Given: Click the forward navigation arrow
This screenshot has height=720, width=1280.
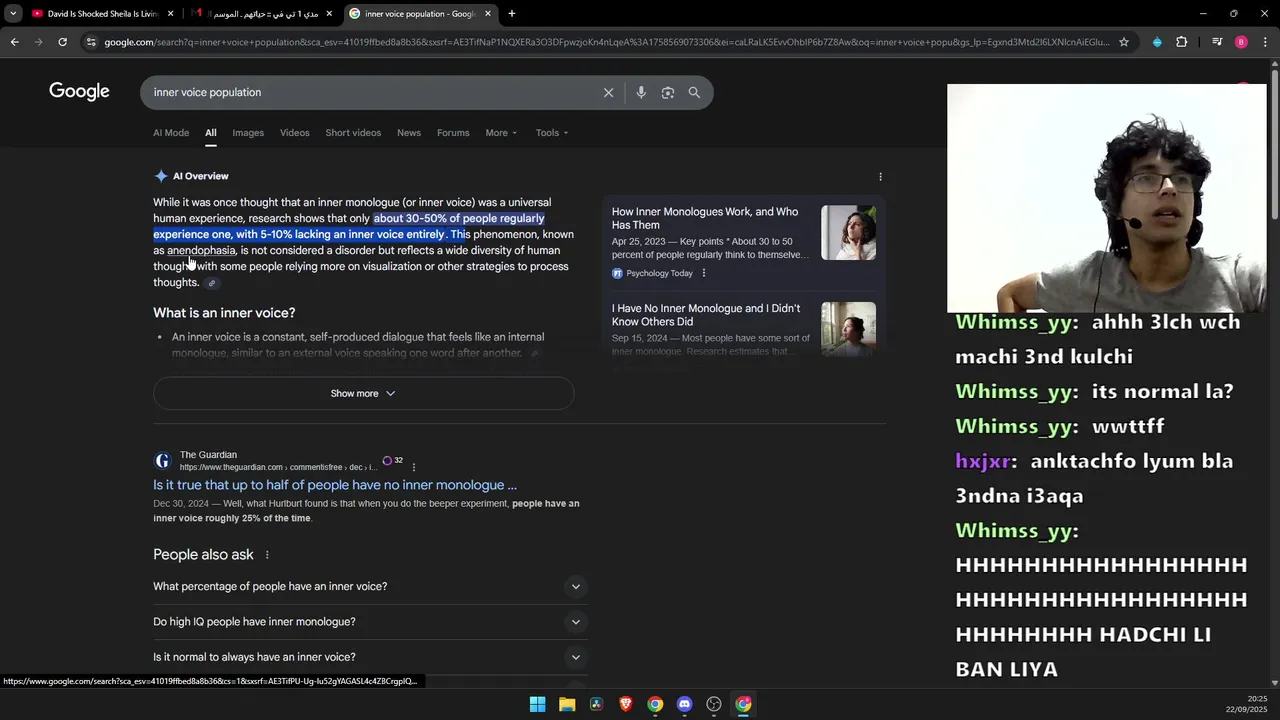Looking at the screenshot, I should [x=38, y=42].
